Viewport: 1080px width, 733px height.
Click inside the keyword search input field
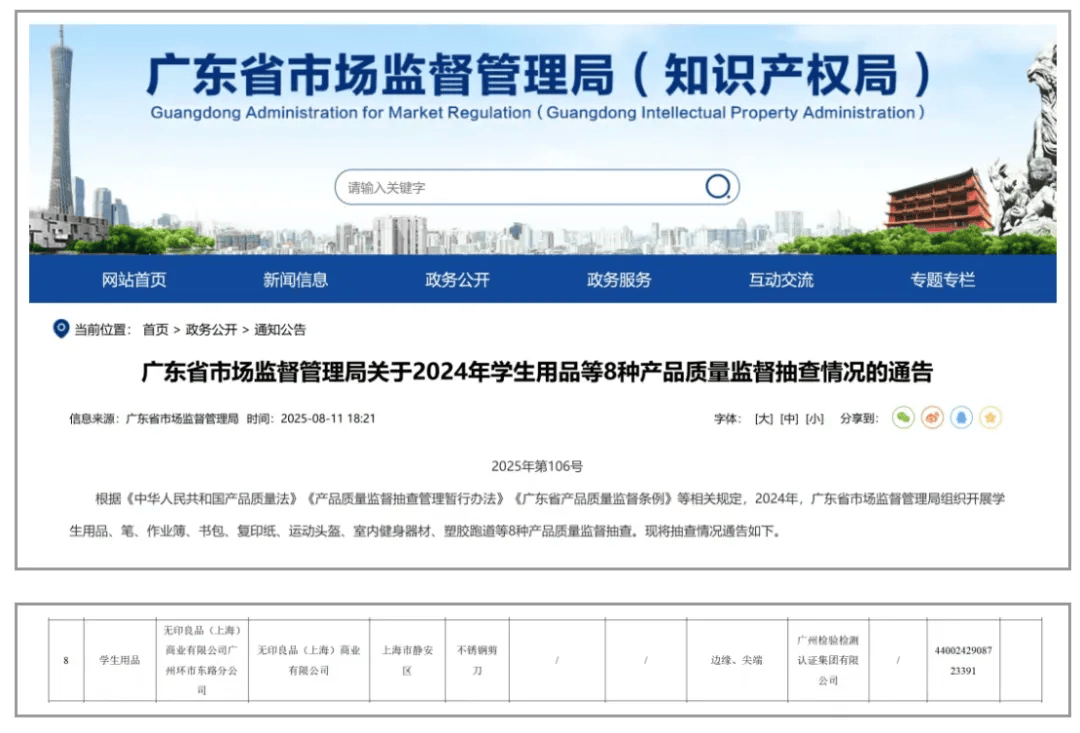pos(500,186)
